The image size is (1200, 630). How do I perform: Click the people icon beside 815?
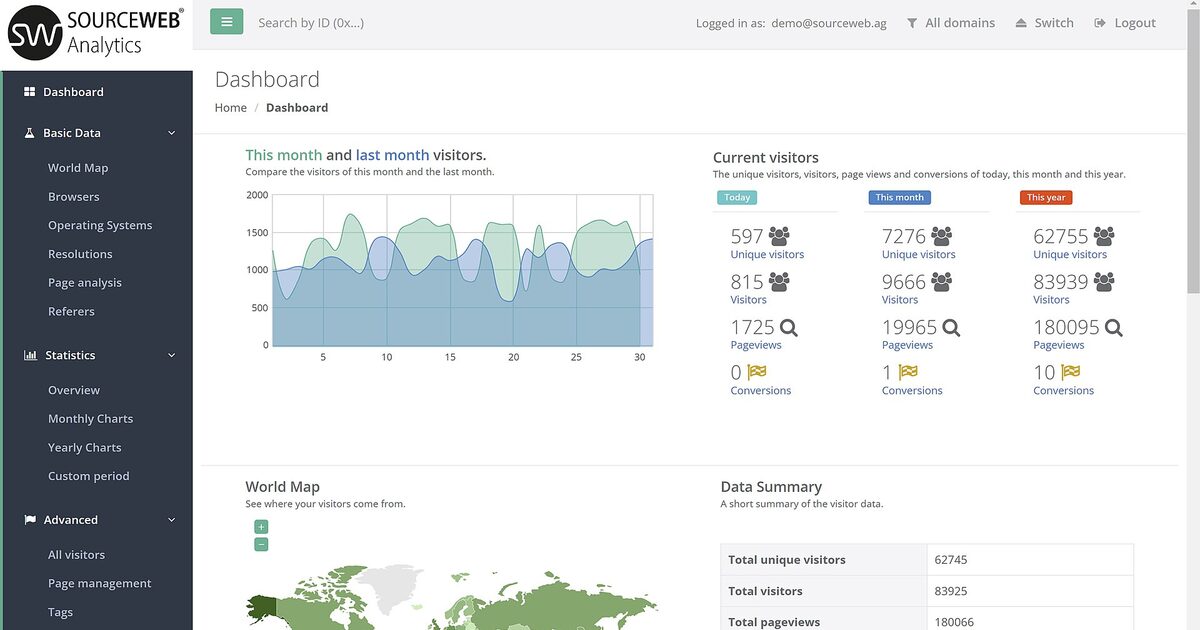pos(780,282)
